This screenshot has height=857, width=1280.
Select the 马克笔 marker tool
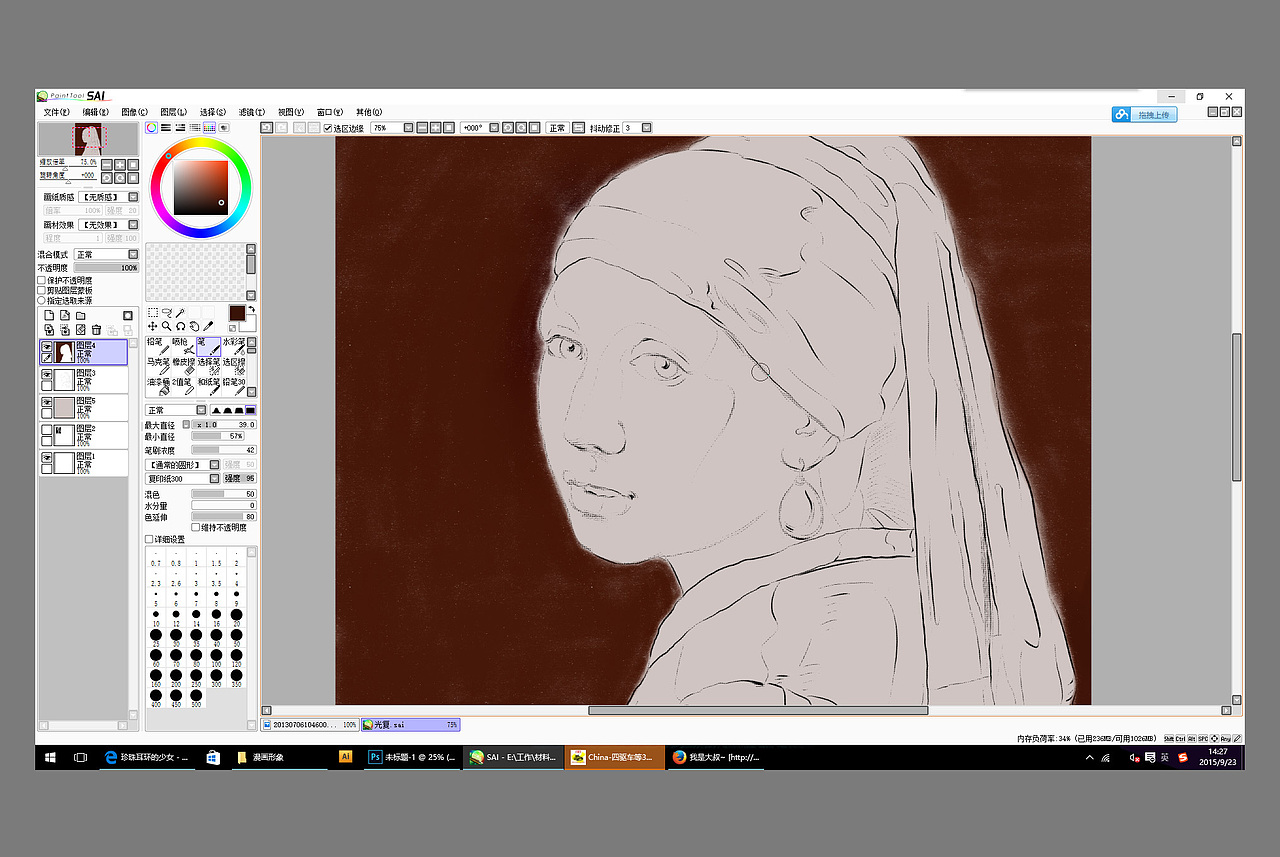pos(158,366)
